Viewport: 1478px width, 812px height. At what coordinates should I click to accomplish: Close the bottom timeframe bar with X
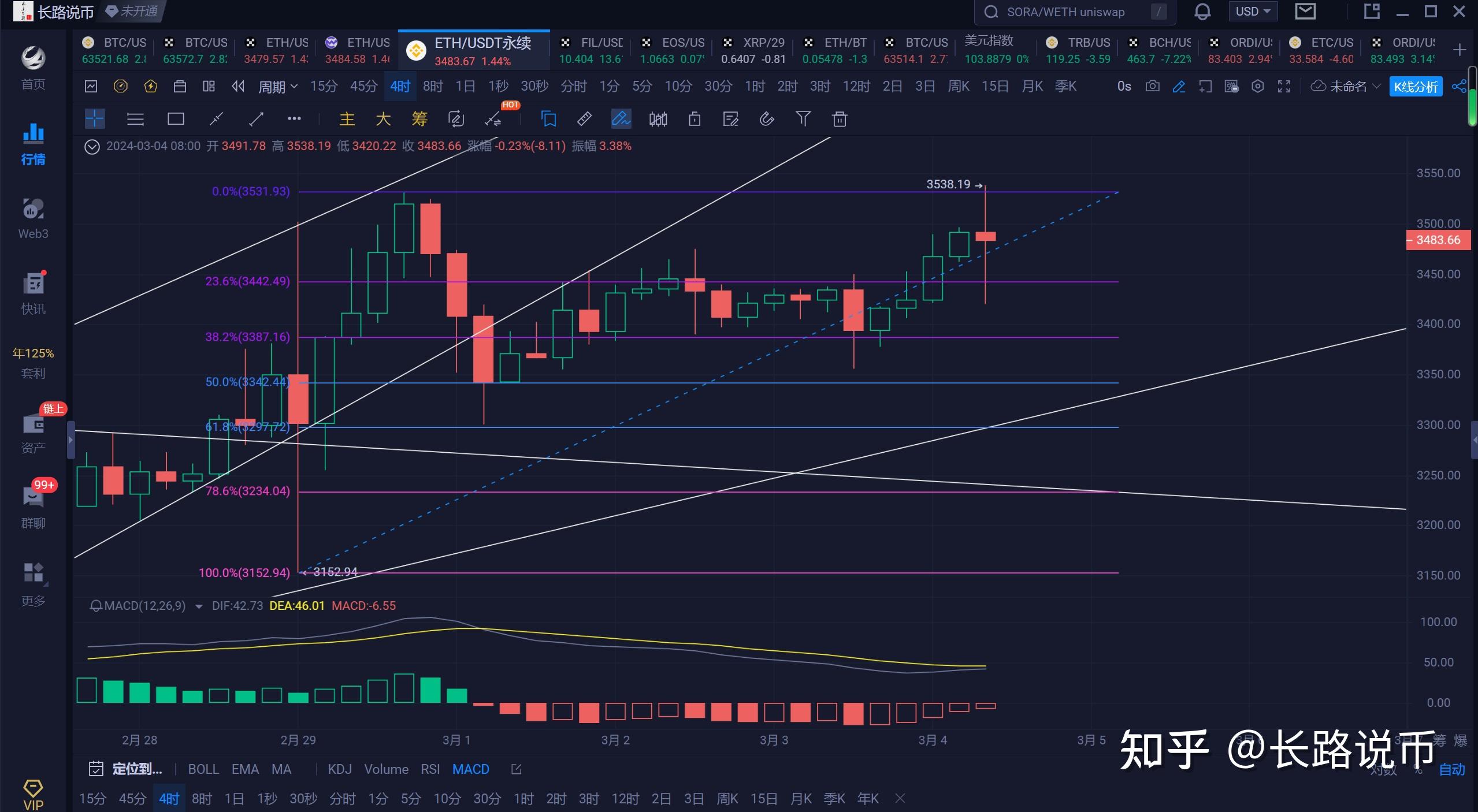point(900,799)
